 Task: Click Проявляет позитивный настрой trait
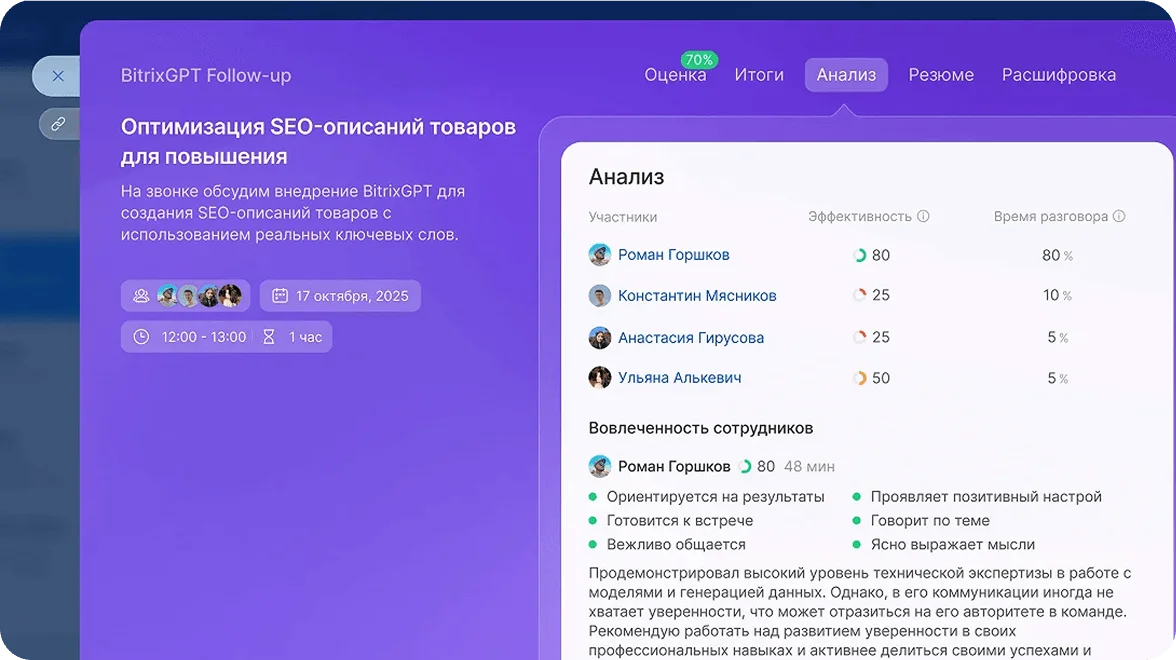(x=986, y=496)
